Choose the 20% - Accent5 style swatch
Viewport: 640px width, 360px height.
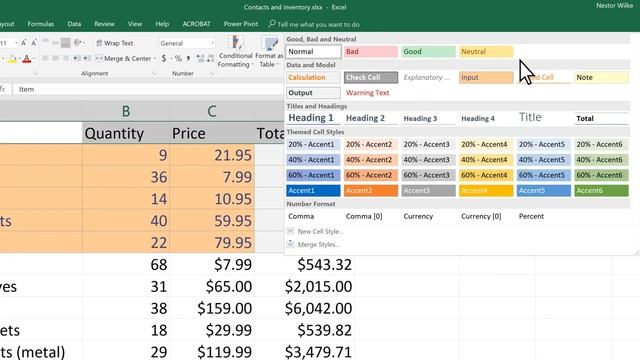click(544, 144)
